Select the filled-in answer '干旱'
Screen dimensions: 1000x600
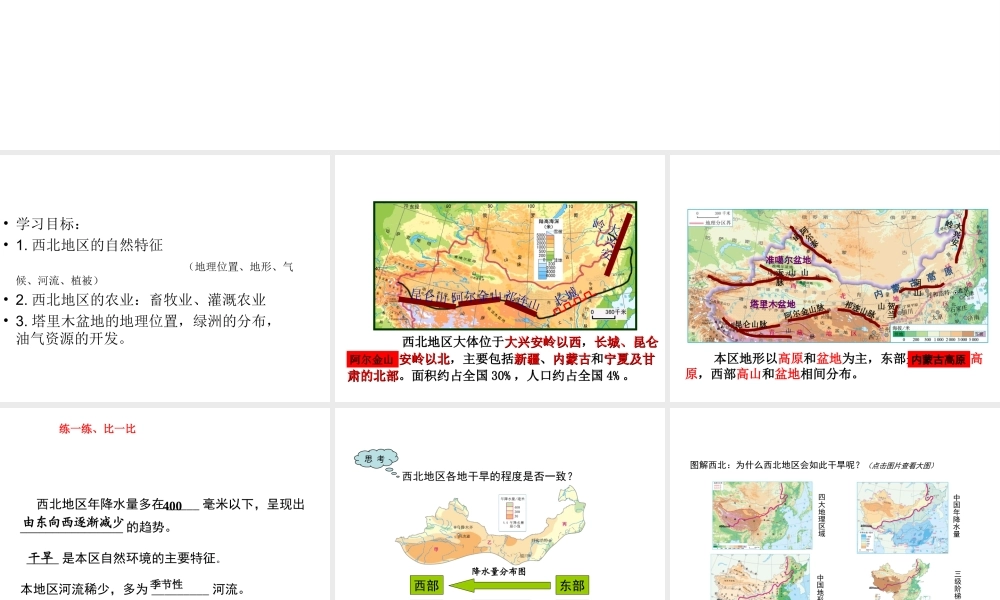pos(42,558)
